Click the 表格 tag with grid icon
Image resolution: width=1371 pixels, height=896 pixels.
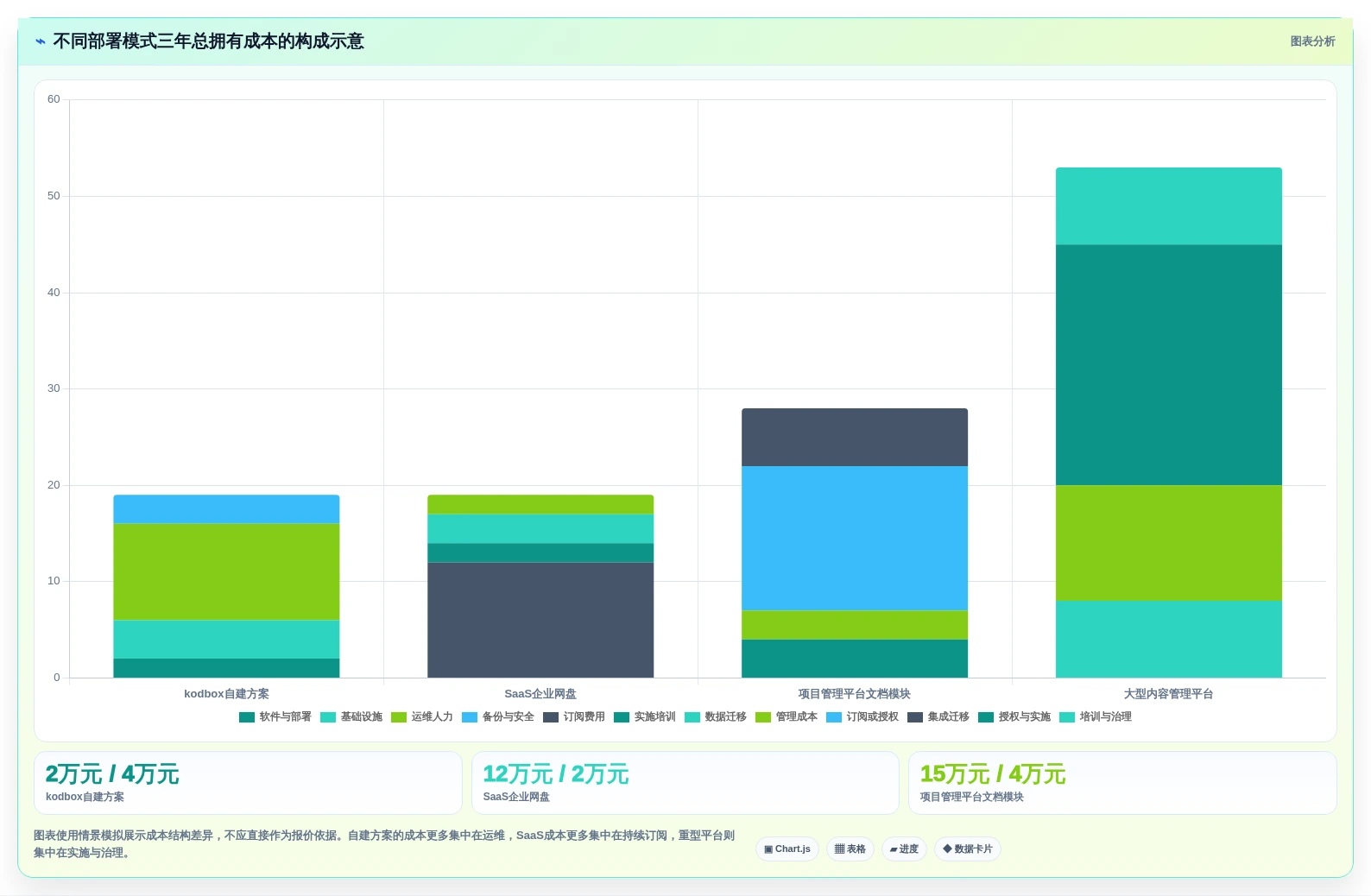tap(850, 849)
